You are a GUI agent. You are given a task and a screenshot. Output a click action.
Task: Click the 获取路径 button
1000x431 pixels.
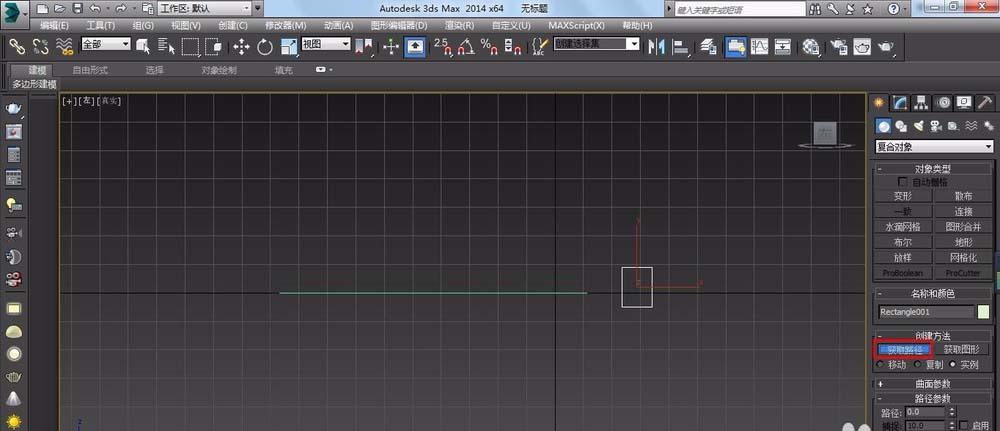pyautogui.click(x=904, y=349)
